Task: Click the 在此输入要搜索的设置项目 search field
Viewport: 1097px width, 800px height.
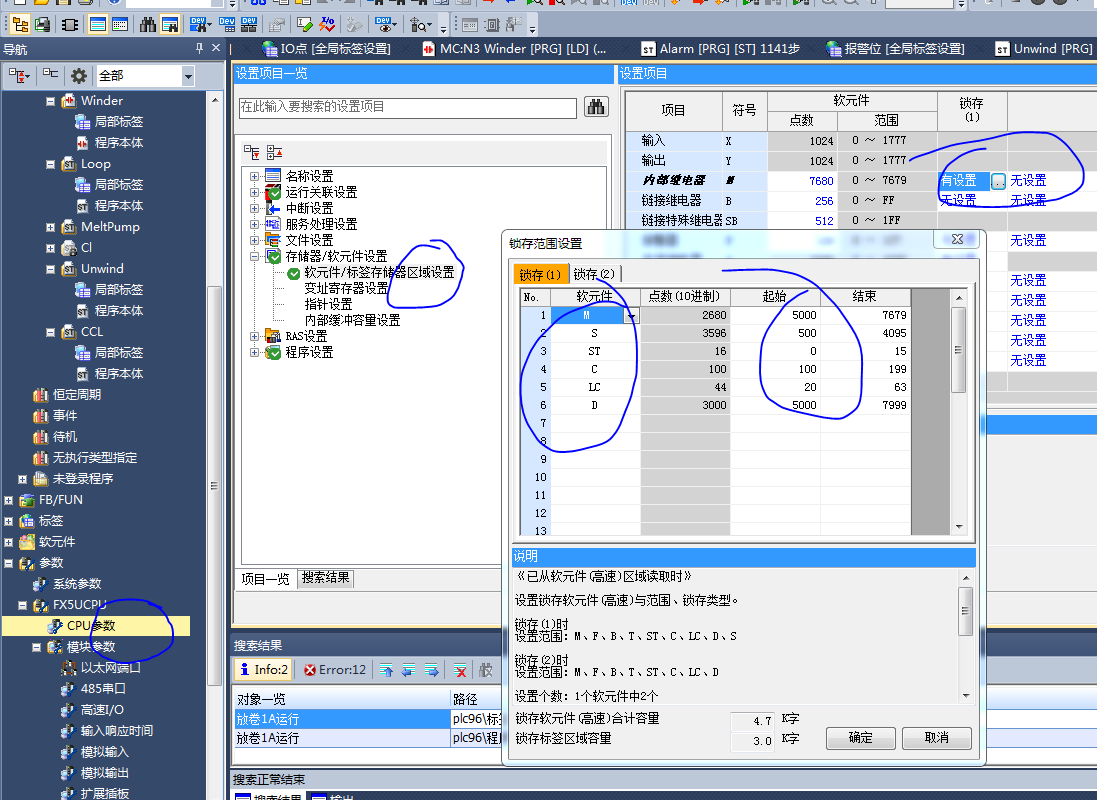Action: pyautogui.click(x=407, y=107)
